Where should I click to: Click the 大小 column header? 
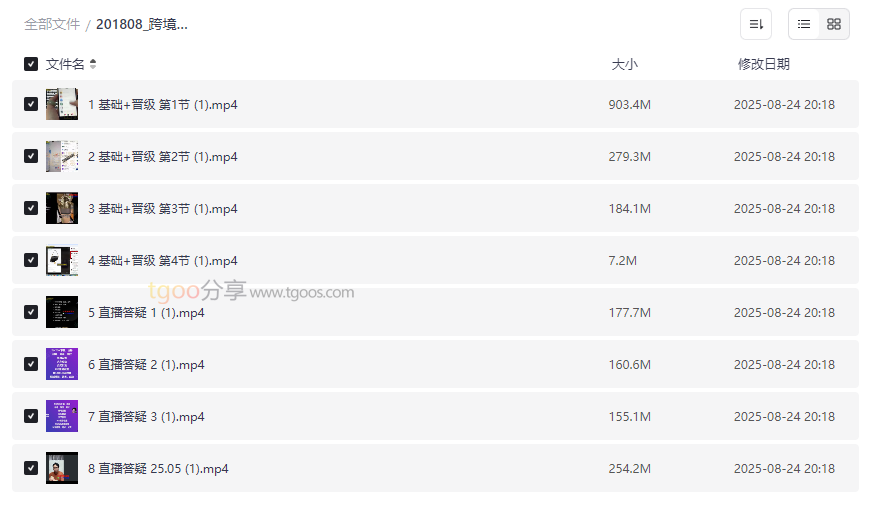pyautogui.click(x=624, y=64)
